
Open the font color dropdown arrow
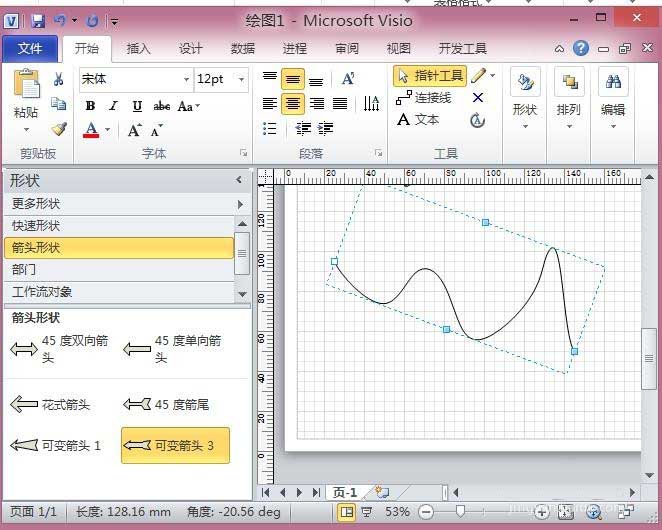tap(107, 130)
